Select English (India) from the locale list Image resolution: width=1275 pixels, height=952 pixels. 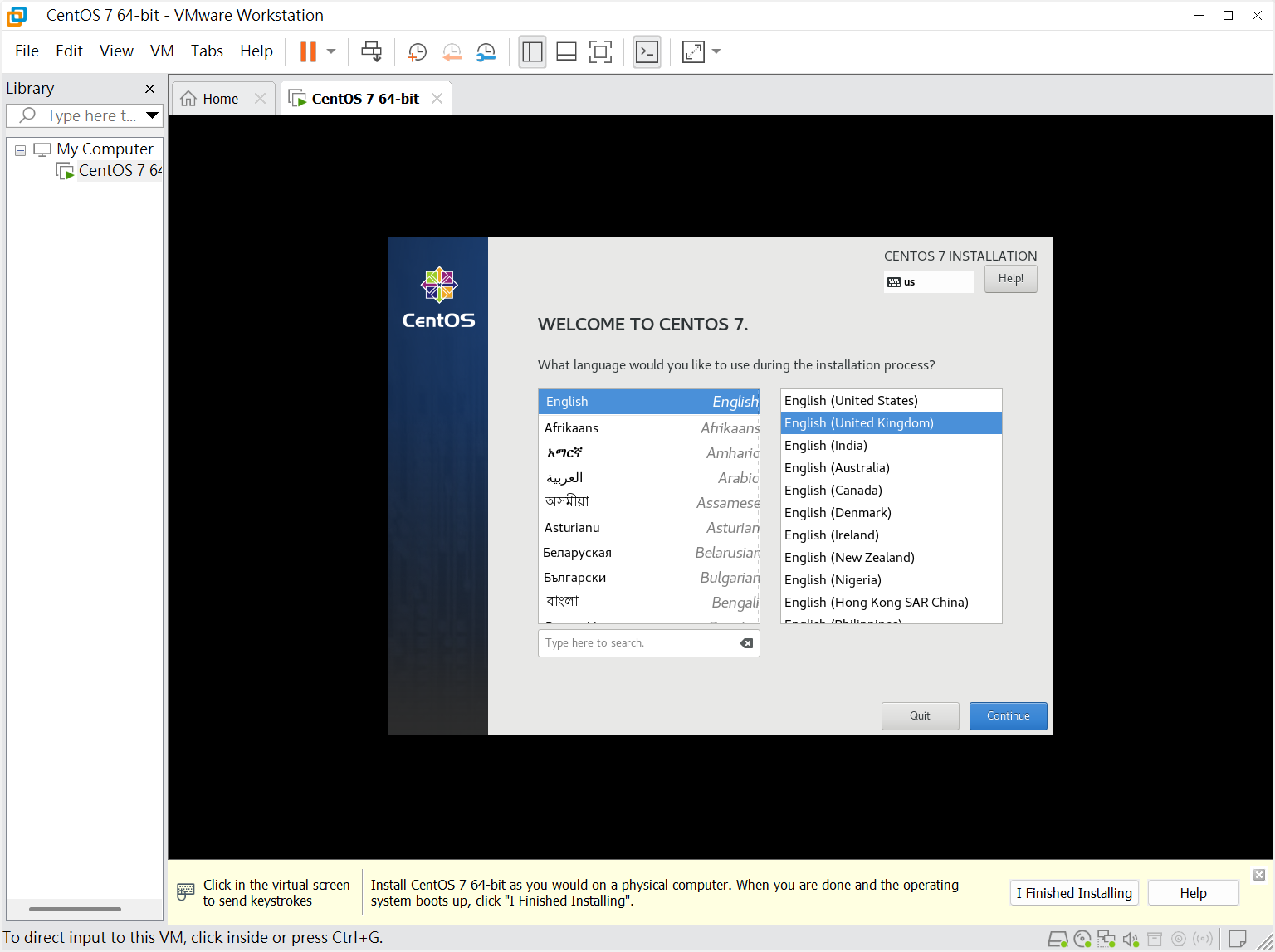(x=826, y=446)
